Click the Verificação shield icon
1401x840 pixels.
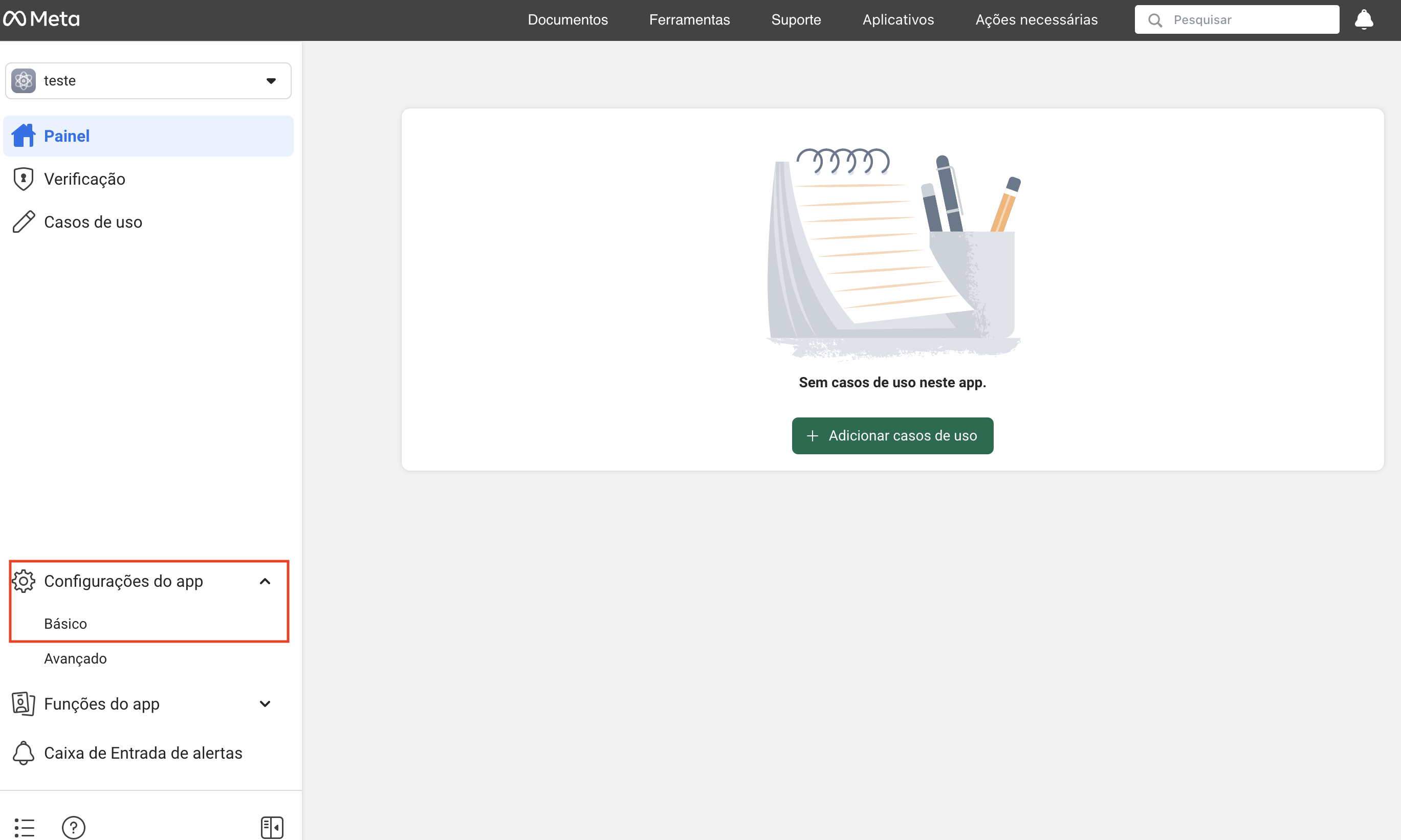click(x=24, y=179)
